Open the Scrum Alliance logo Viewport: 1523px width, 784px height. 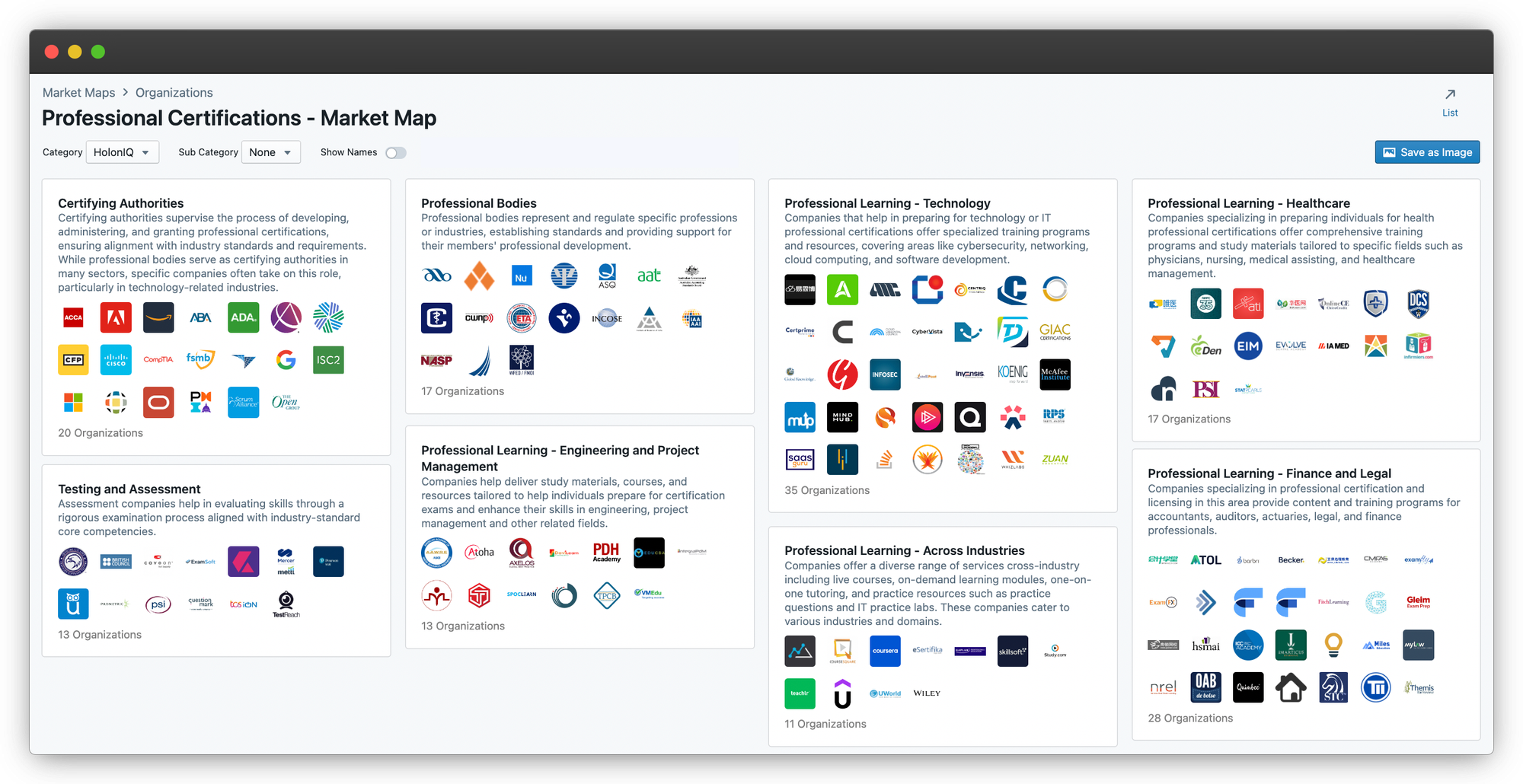coord(244,403)
